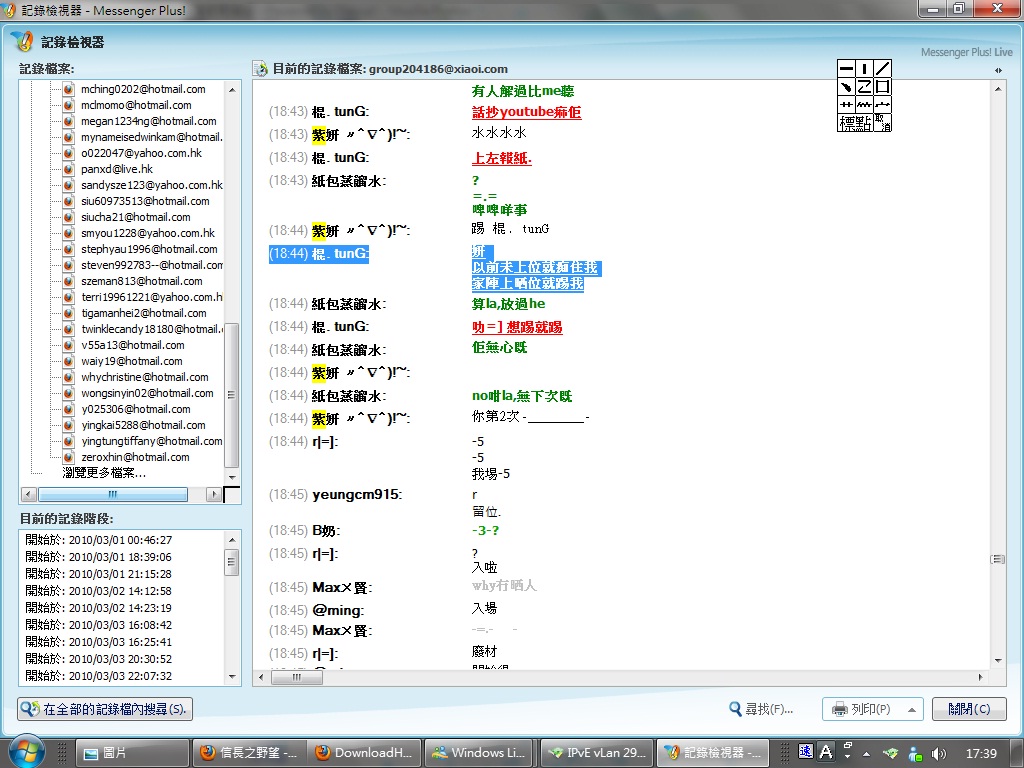Open the log for whychristine@hotmail.com

[x=144, y=377]
